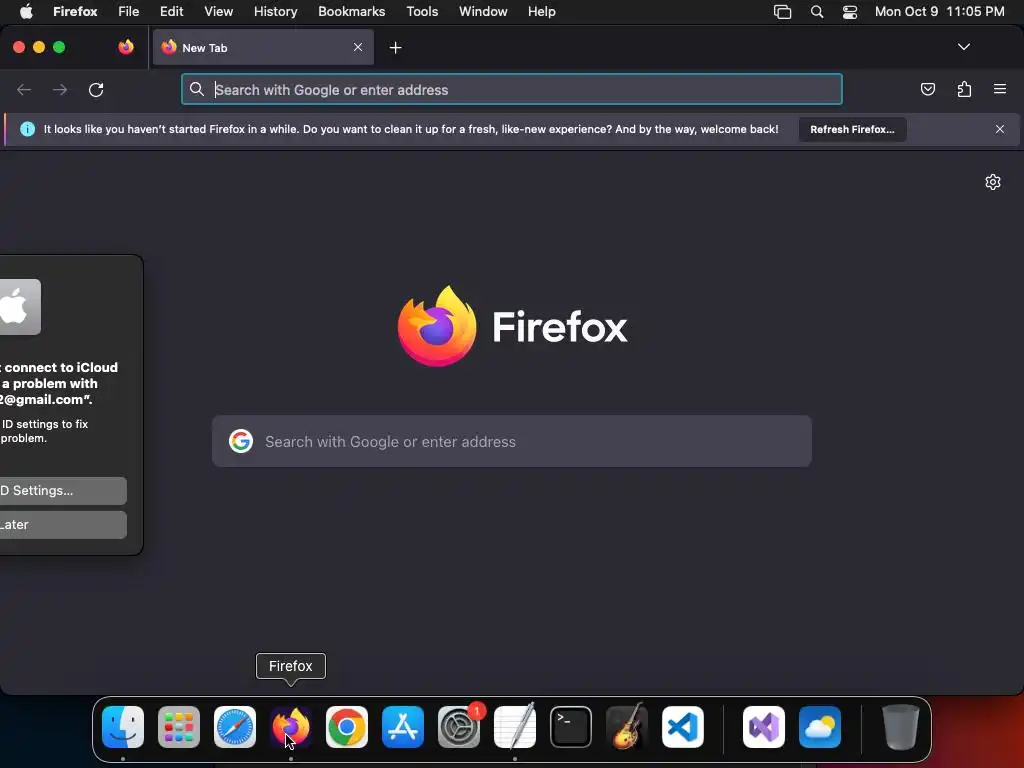
Task: Open TextEdit from the Dock
Action: coord(515,726)
